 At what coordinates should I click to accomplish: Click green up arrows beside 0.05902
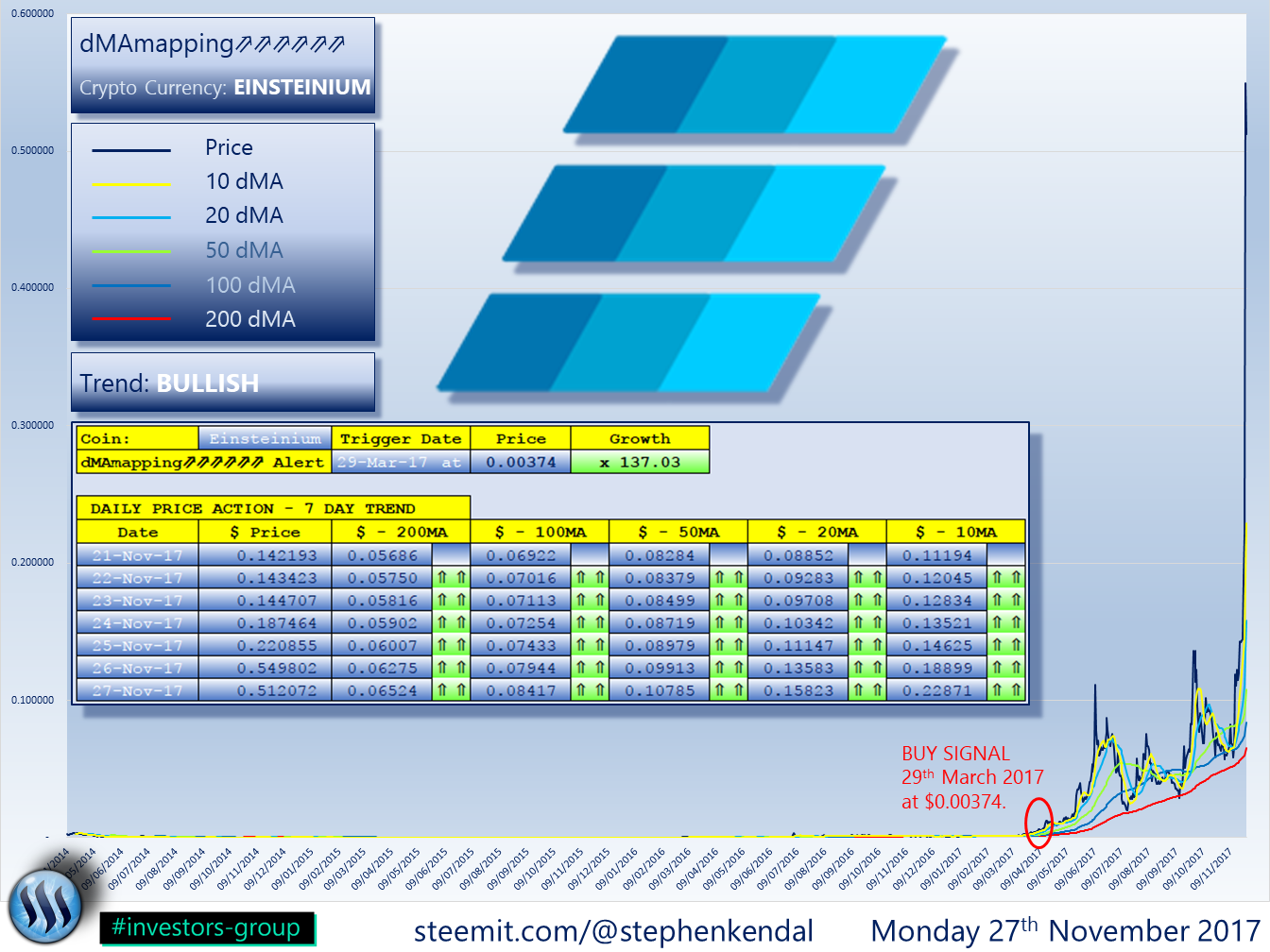coord(452,623)
